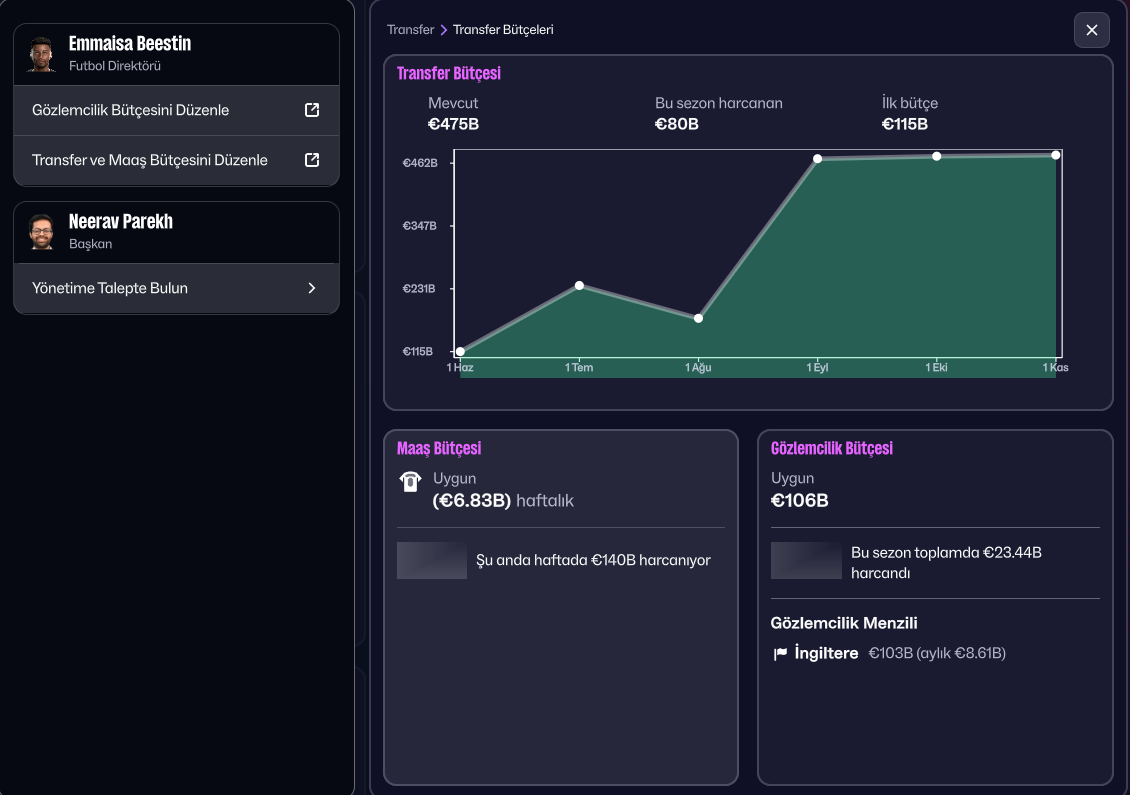Click the Gözlemcilik Bütçesi heading
The height and width of the screenshot is (795, 1130).
click(x=832, y=448)
